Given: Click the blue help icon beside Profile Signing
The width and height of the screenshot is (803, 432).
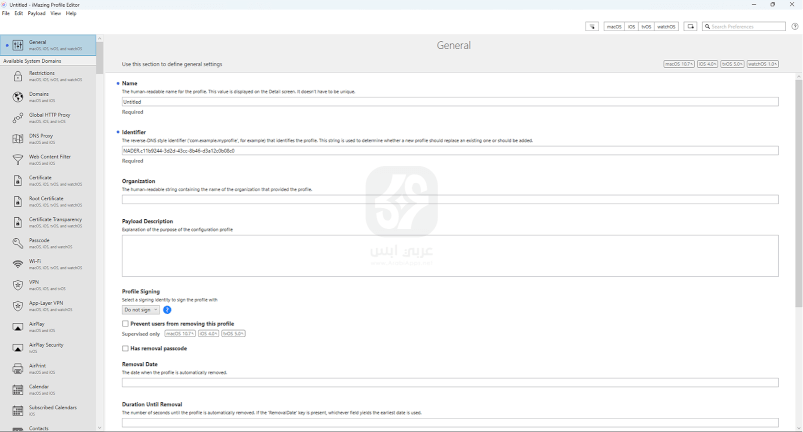Looking at the screenshot, I should click(167, 310).
